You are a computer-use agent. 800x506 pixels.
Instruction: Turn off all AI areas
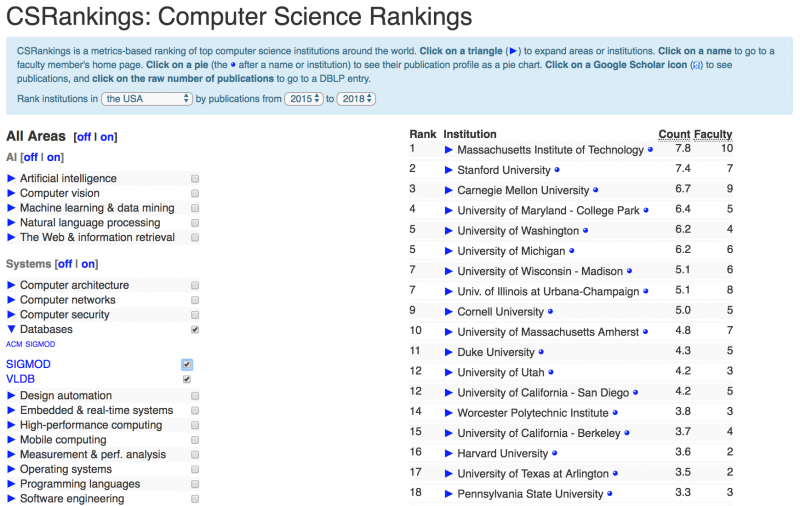click(31, 157)
